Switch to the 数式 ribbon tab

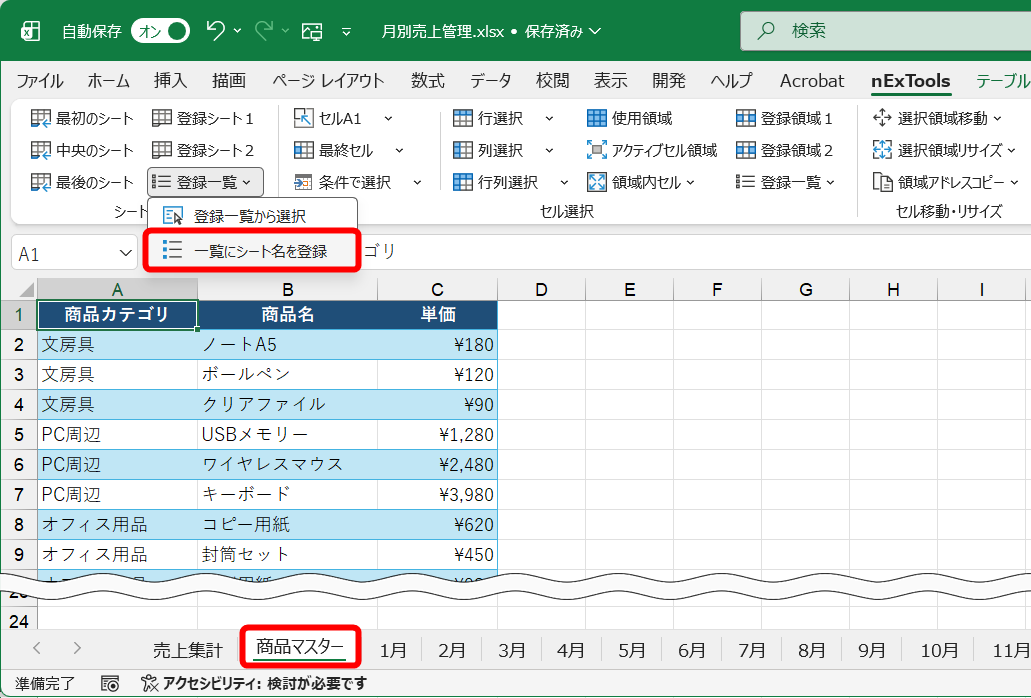(428, 81)
